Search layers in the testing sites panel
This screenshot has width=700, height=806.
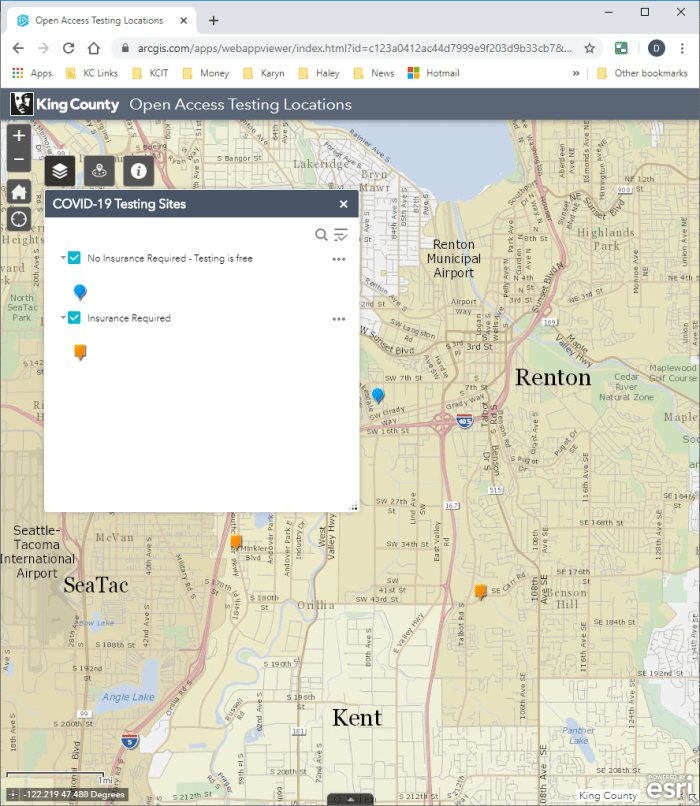pos(321,235)
